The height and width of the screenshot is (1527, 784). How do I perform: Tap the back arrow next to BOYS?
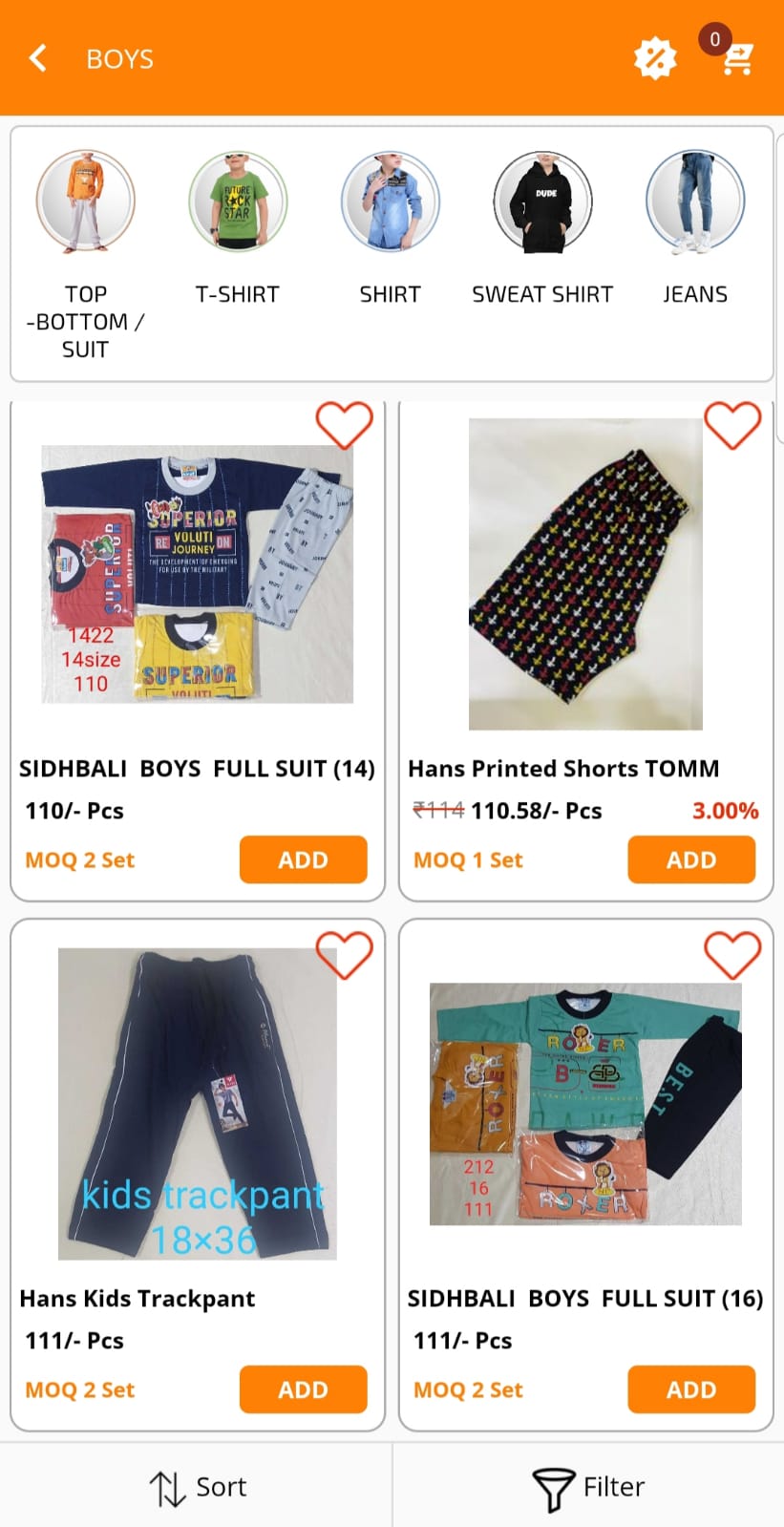tap(38, 58)
